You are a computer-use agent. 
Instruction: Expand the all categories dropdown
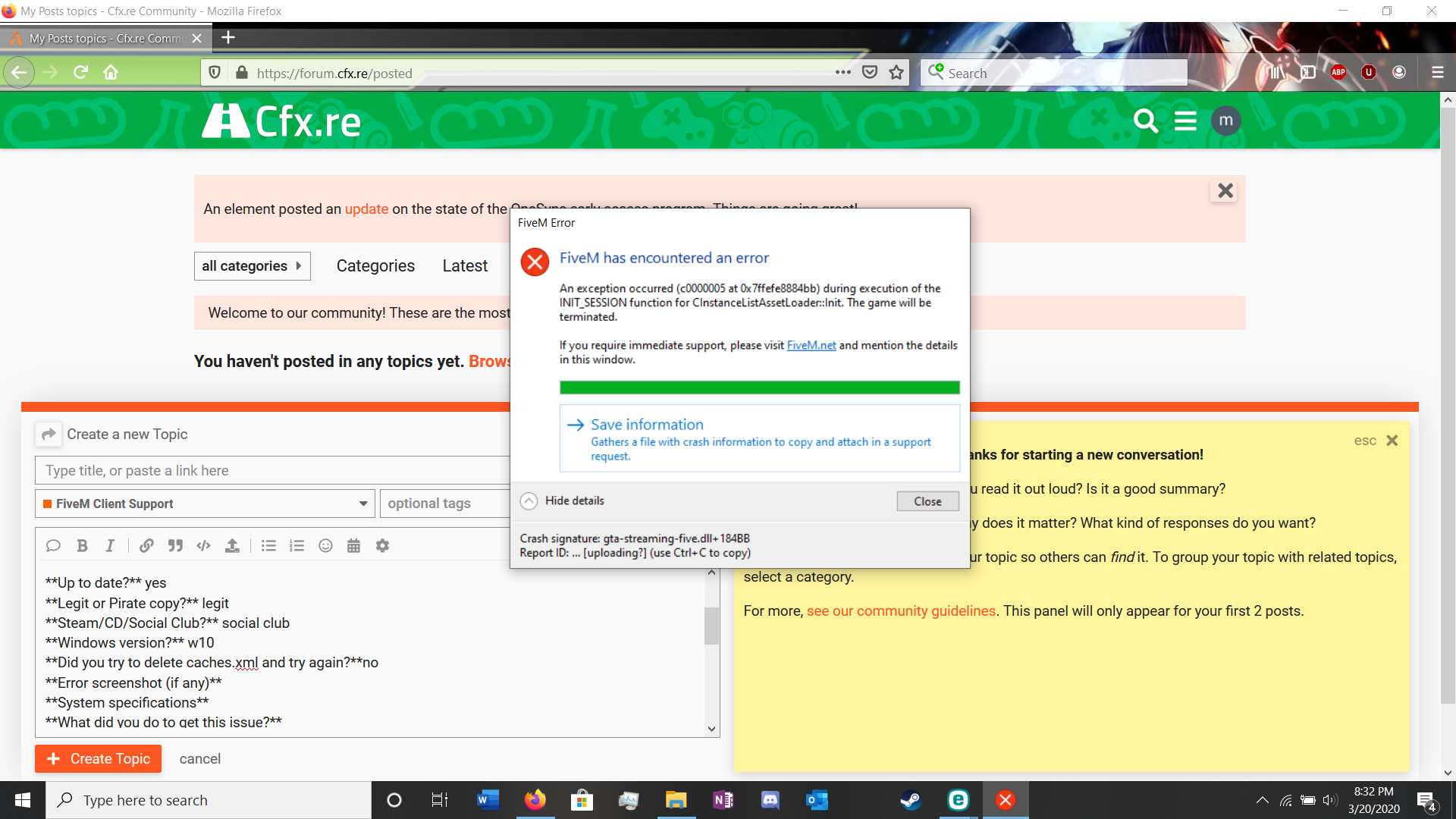click(x=252, y=266)
